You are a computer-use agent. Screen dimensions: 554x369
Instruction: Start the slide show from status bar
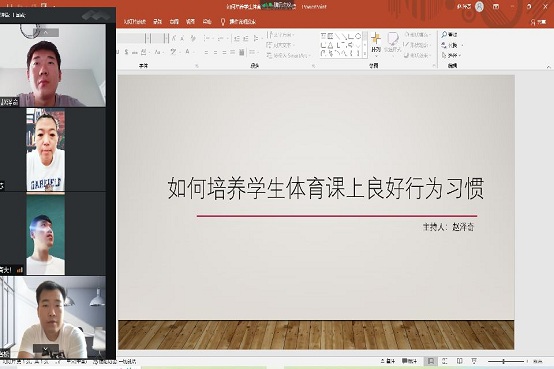pos(474,361)
